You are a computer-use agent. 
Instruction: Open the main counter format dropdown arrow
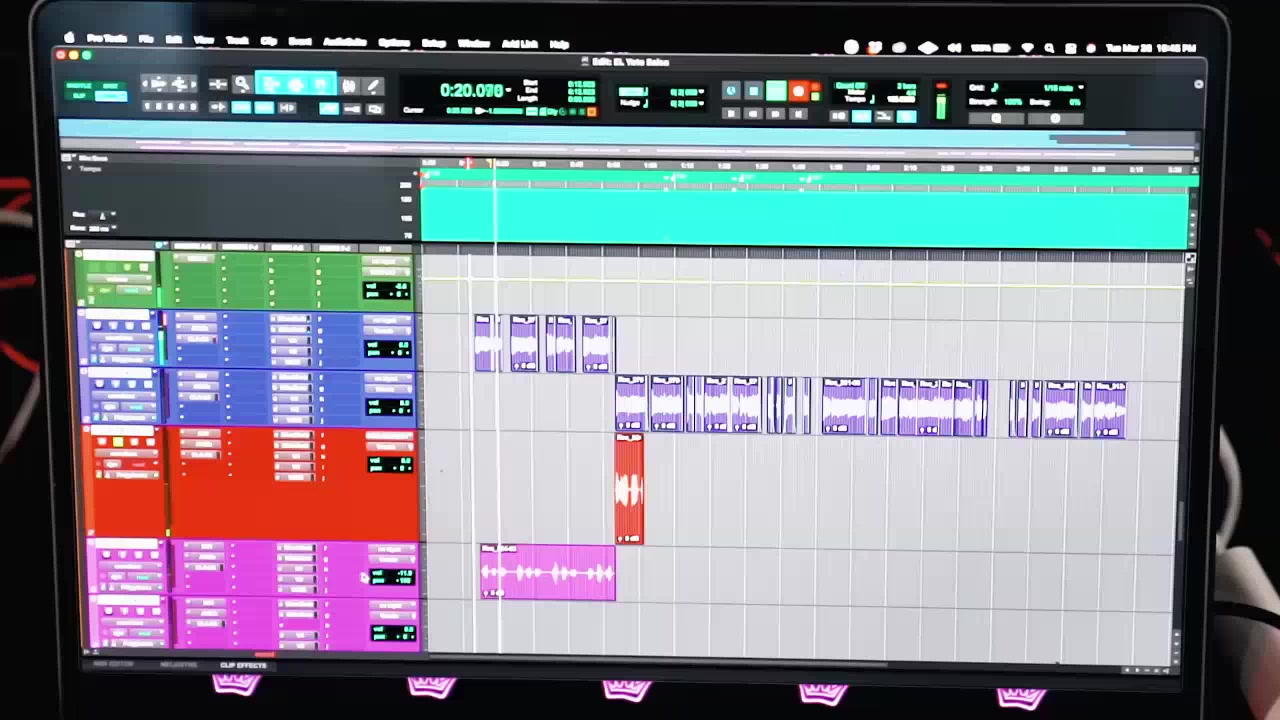pyautogui.click(x=510, y=91)
